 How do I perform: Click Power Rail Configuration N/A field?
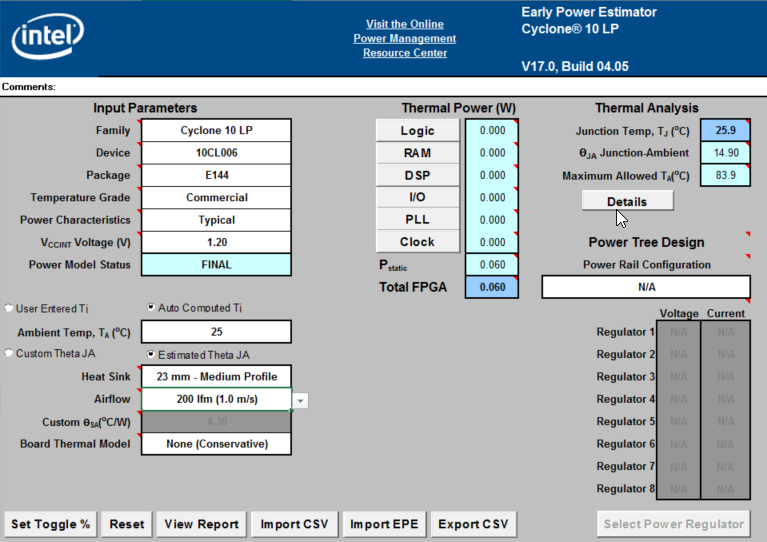pos(646,287)
